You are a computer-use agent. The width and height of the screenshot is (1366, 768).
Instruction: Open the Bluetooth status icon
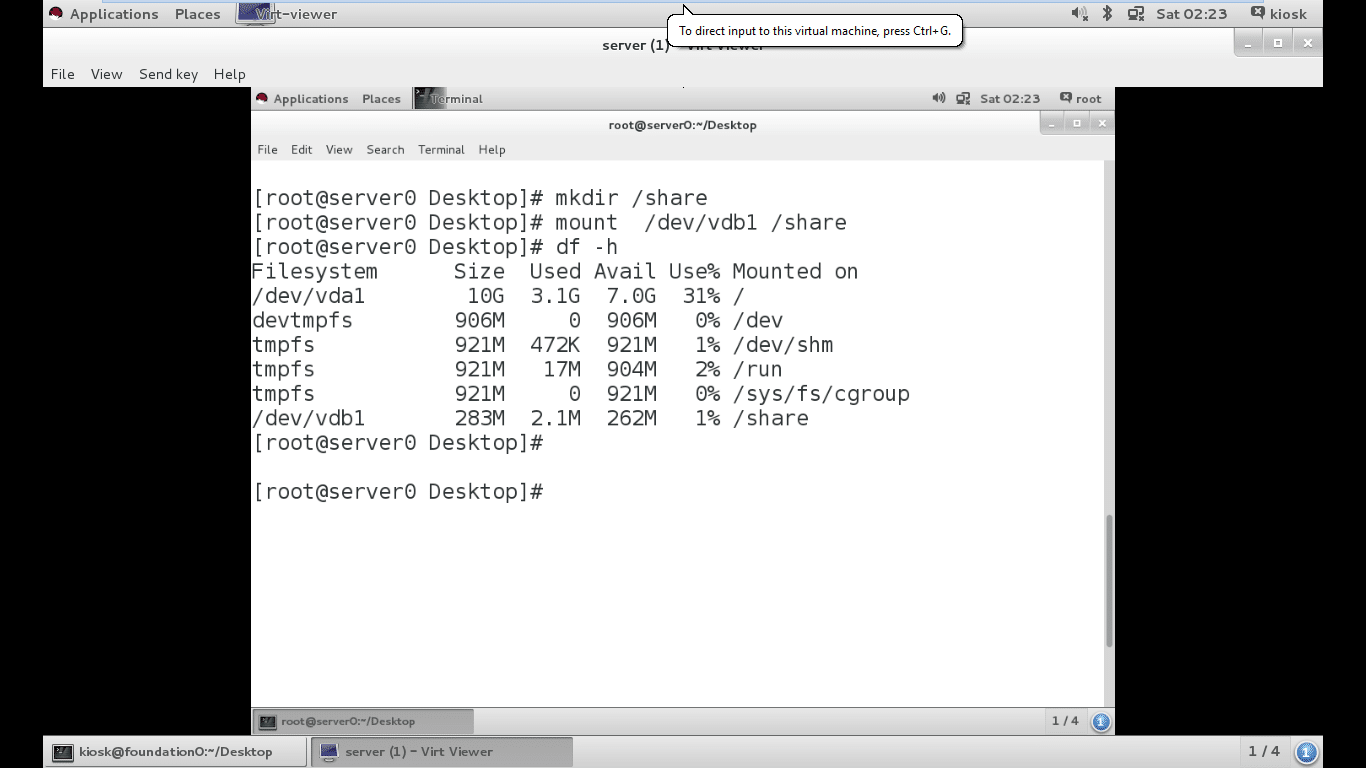click(x=1107, y=14)
